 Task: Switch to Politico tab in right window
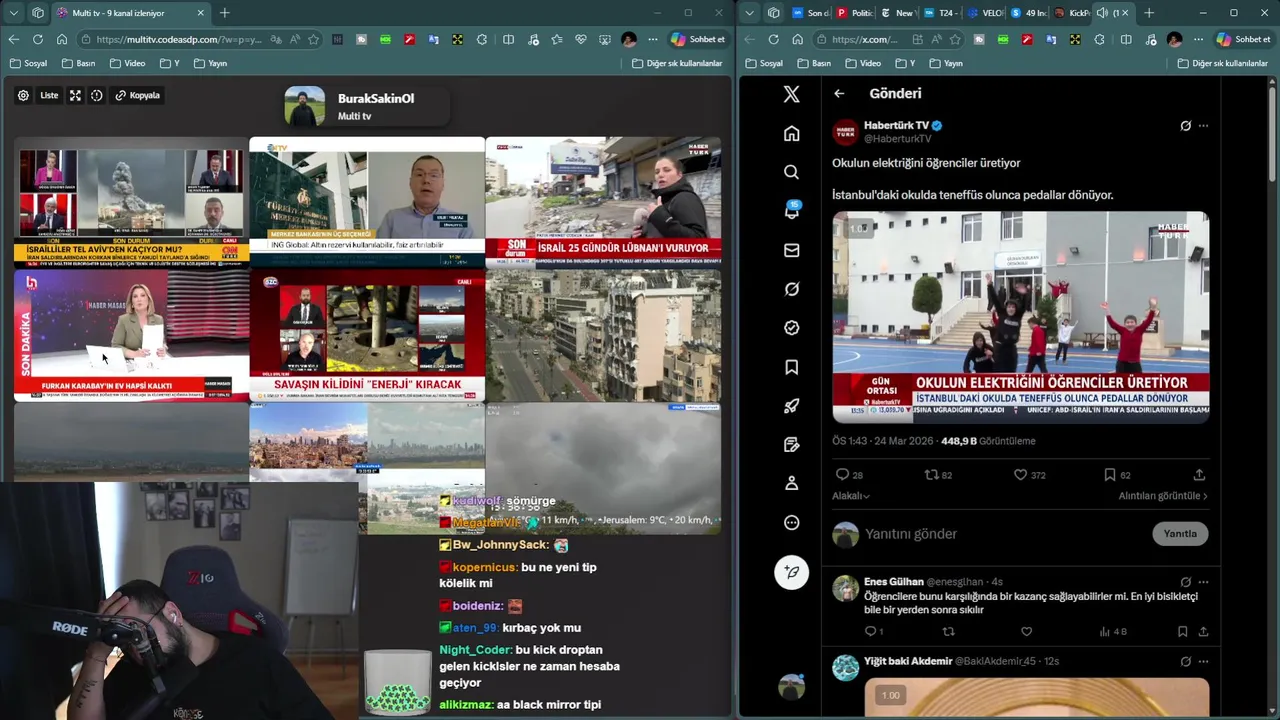pos(855,13)
